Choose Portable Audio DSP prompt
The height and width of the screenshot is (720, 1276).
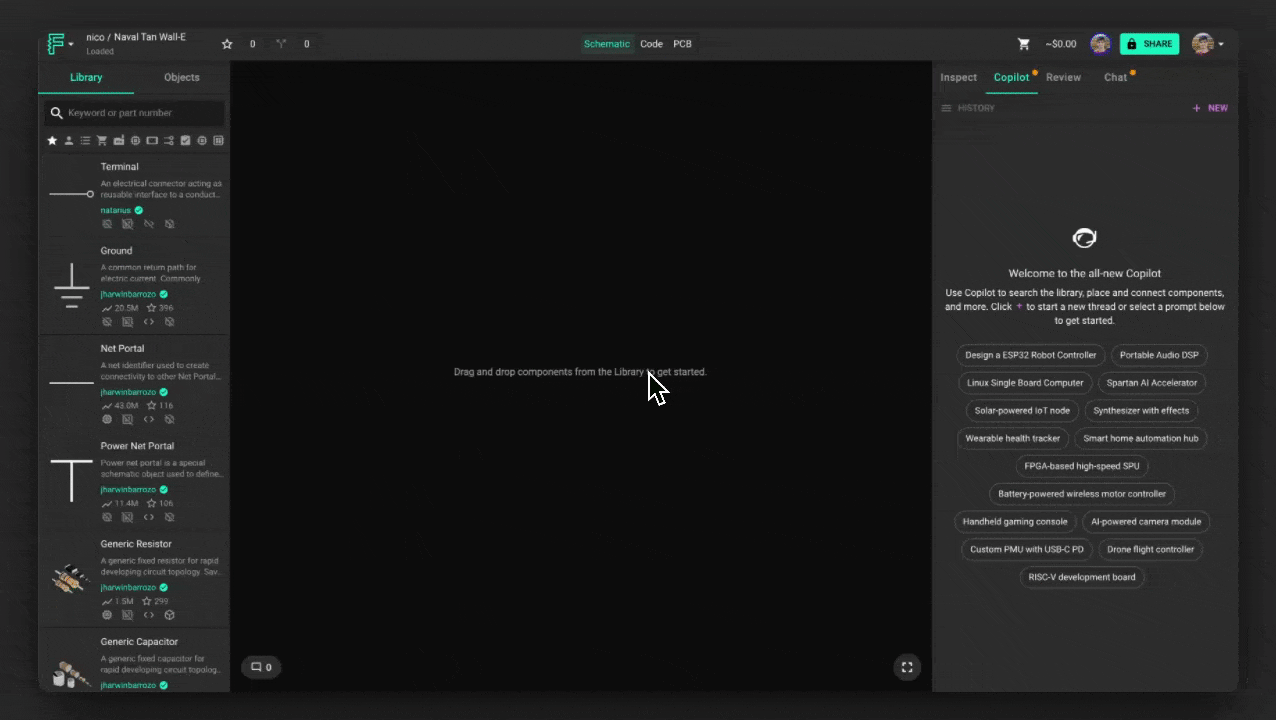click(x=1159, y=355)
